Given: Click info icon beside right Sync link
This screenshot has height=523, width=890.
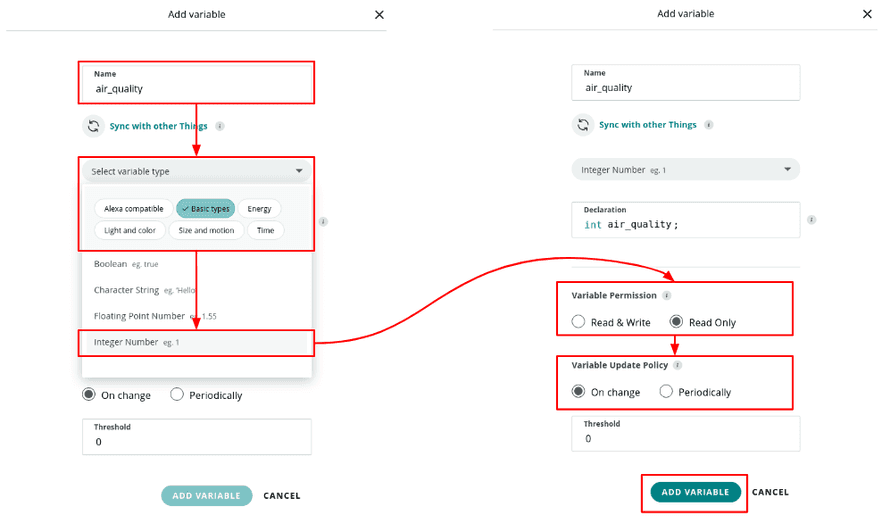Looking at the screenshot, I should point(709,125).
